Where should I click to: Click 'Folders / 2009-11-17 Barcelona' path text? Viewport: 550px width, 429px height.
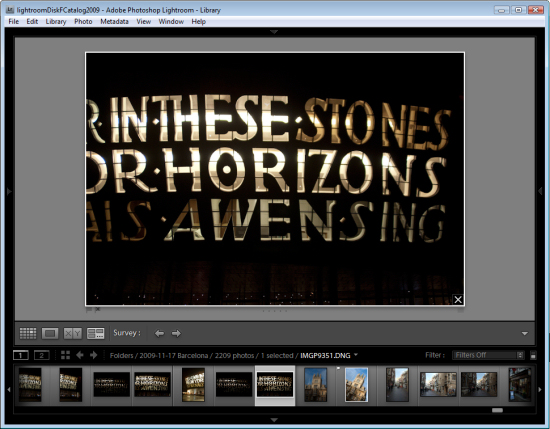159,355
